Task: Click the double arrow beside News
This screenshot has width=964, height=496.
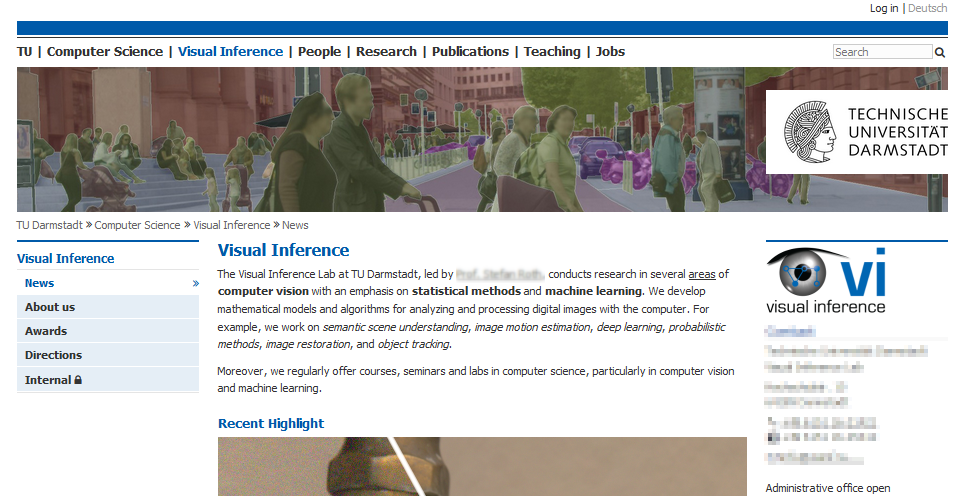Action: (196, 283)
